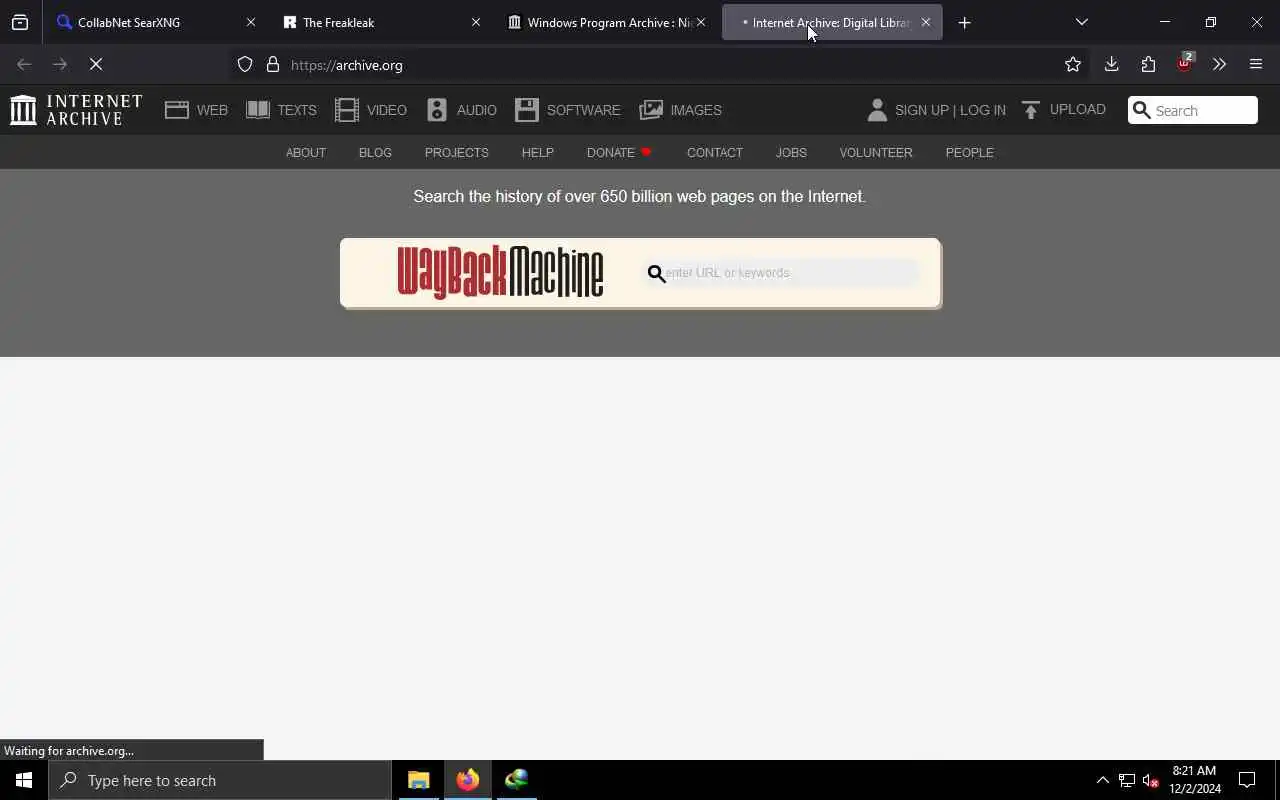
Task: Focus the archive.org Search box
Action: pos(1193,110)
